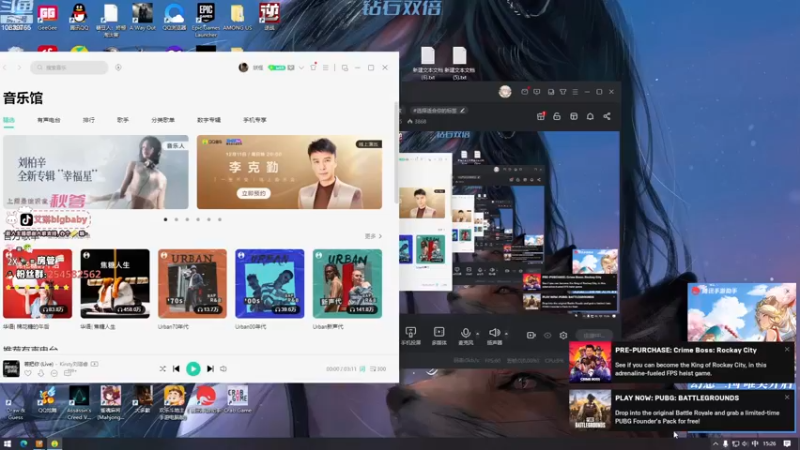
Task: Click 立即预约 on the 李克勤 banner
Action: (x=254, y=193)
